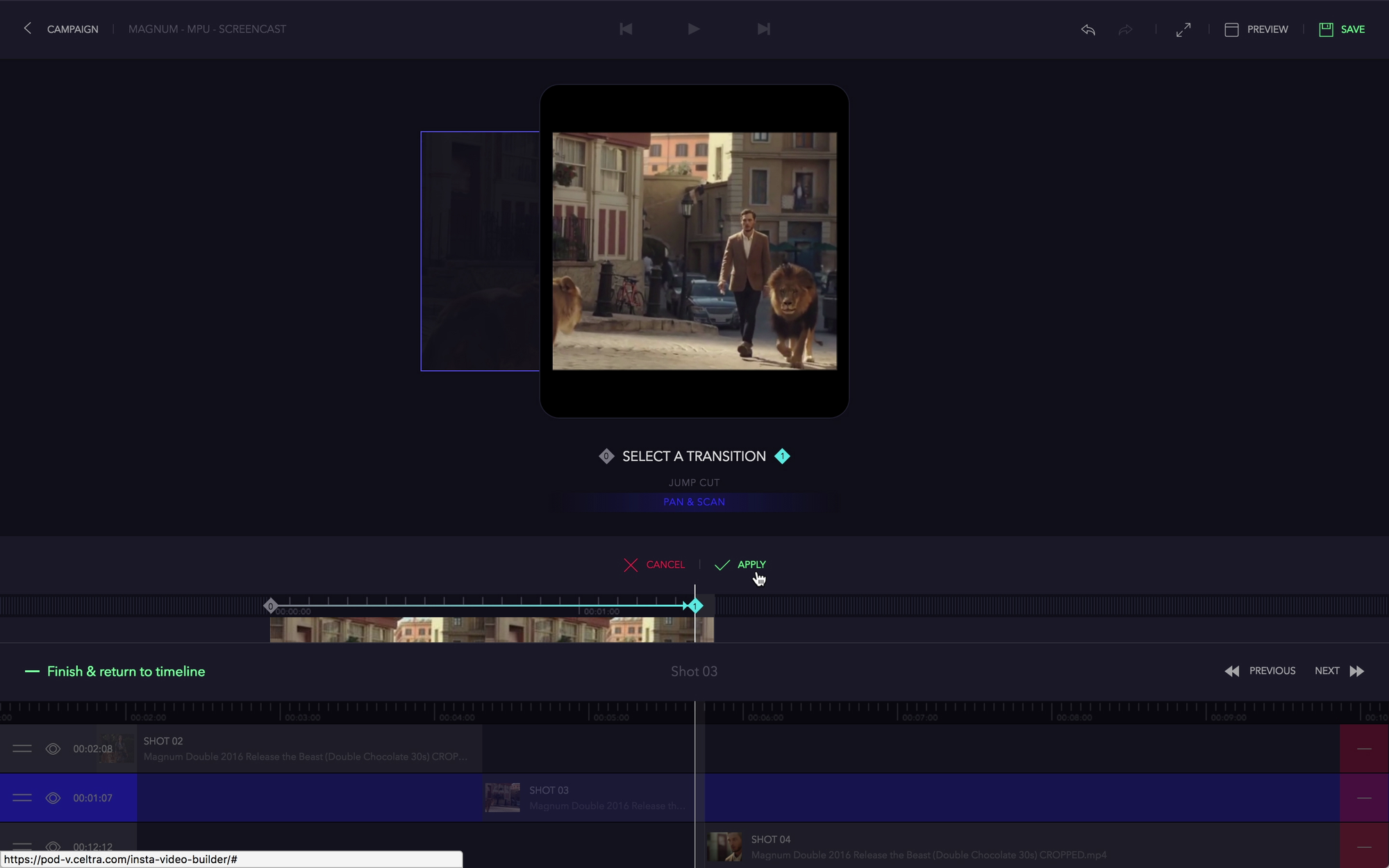
Task: Click the SAVE label
Action: pos(1353,29)
